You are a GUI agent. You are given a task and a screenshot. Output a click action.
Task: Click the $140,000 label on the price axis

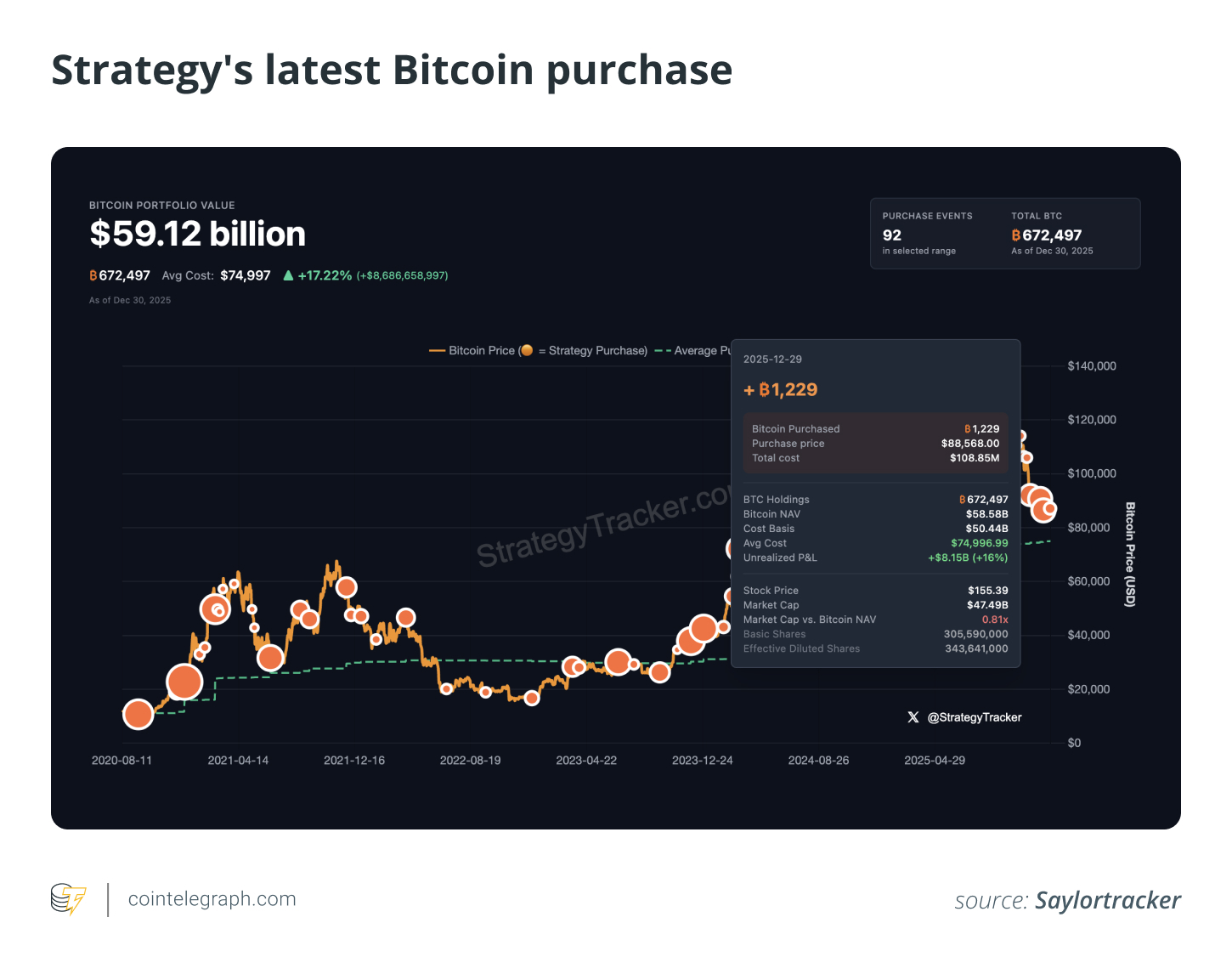(x=1092, y=366)
